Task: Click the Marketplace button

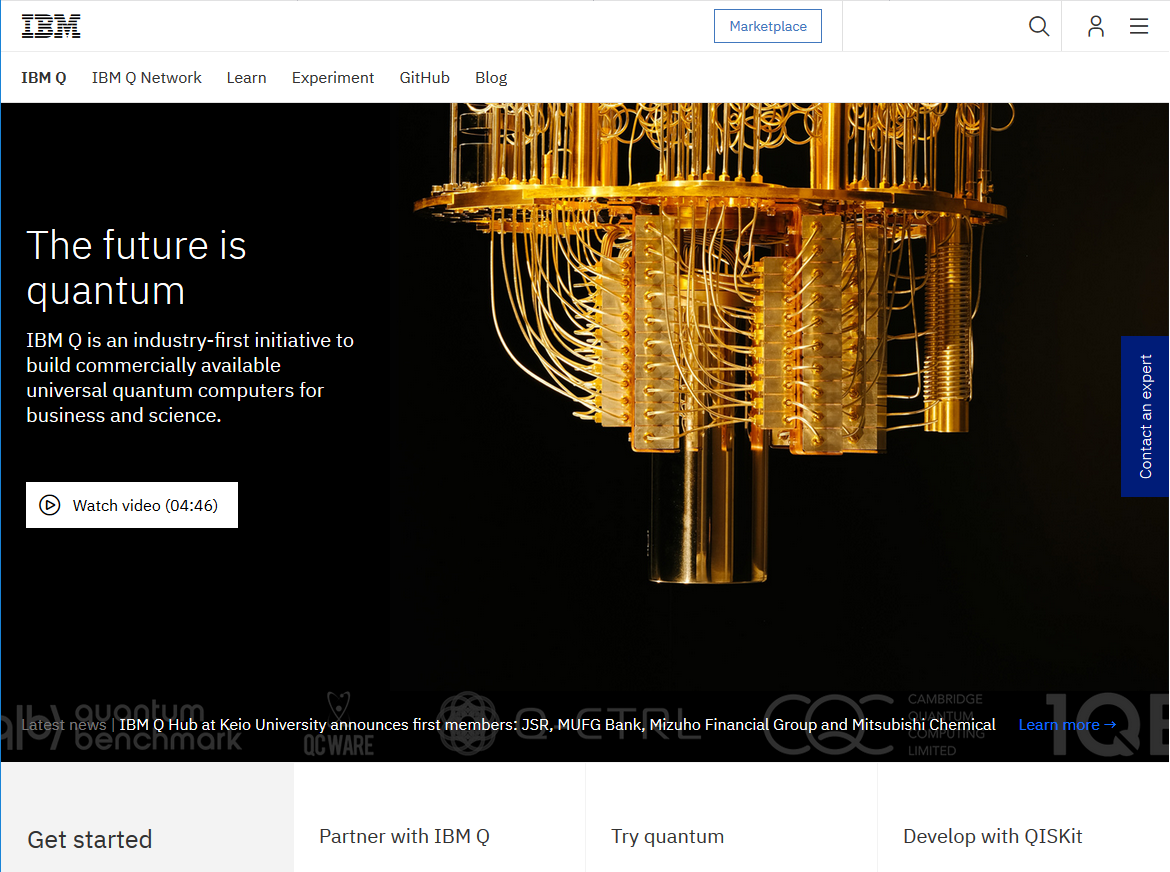Action: [767, 27]
